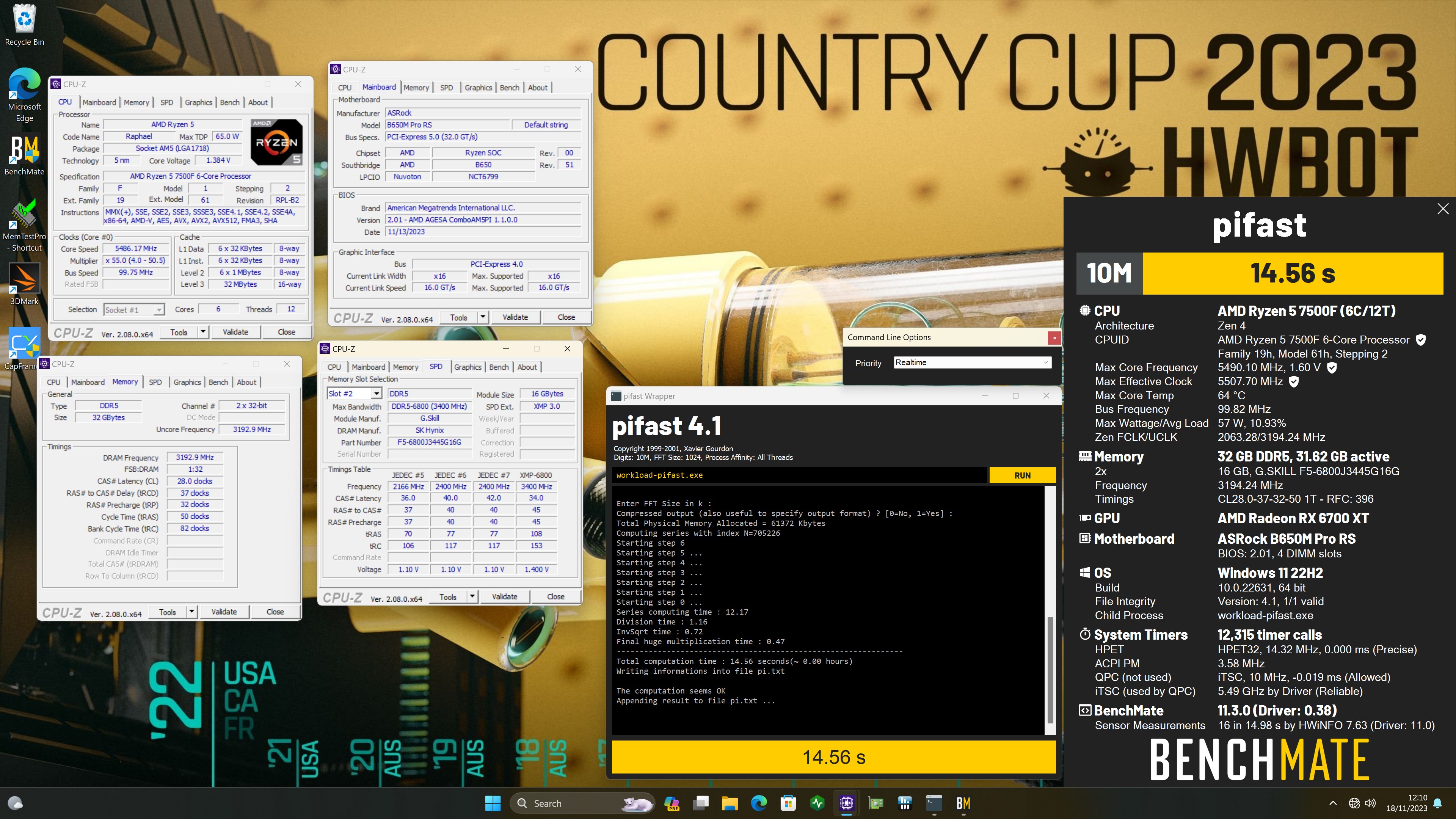Open Graphics tab in CPU-Z Memory window
Image resolution: width=1456 pixels, height=819 pixels.
(187, 382)
